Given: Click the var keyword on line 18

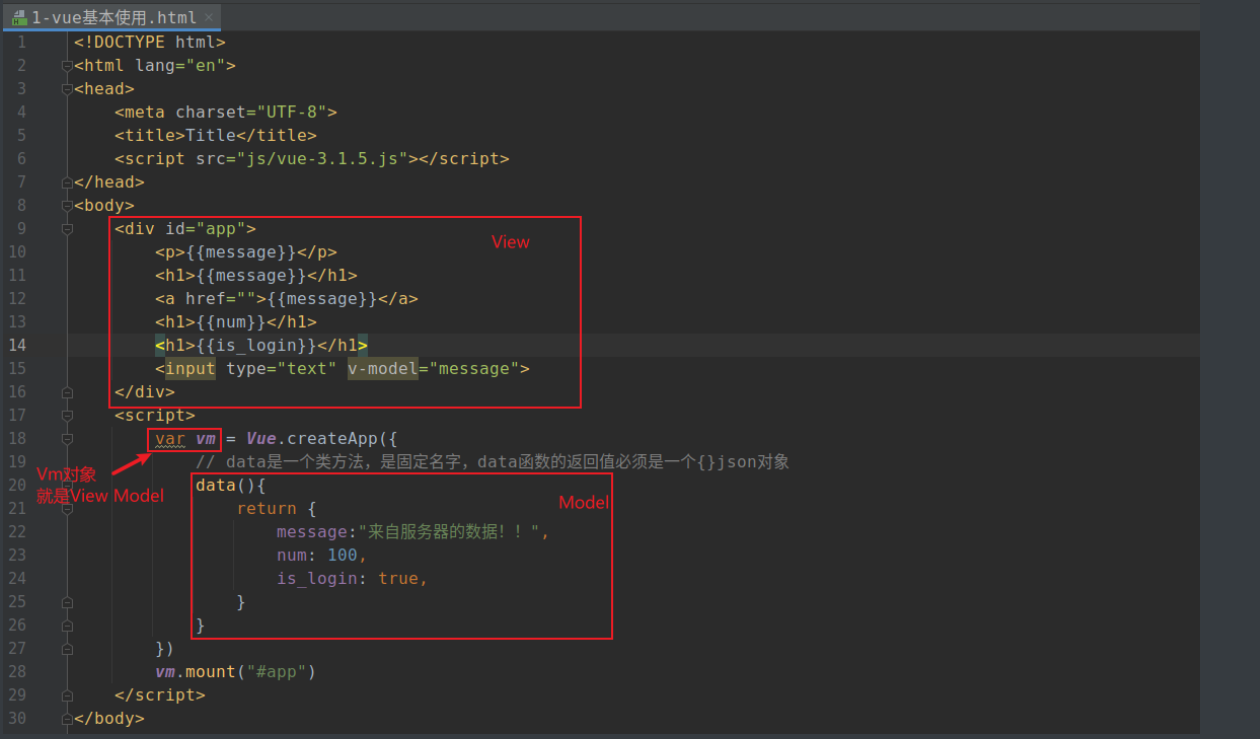Looking at the screenshot, I should 170,439.
